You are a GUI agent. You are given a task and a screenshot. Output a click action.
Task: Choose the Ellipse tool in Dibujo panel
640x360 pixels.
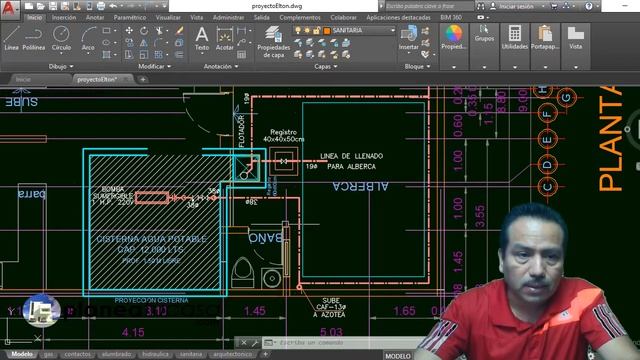point(107,42)
